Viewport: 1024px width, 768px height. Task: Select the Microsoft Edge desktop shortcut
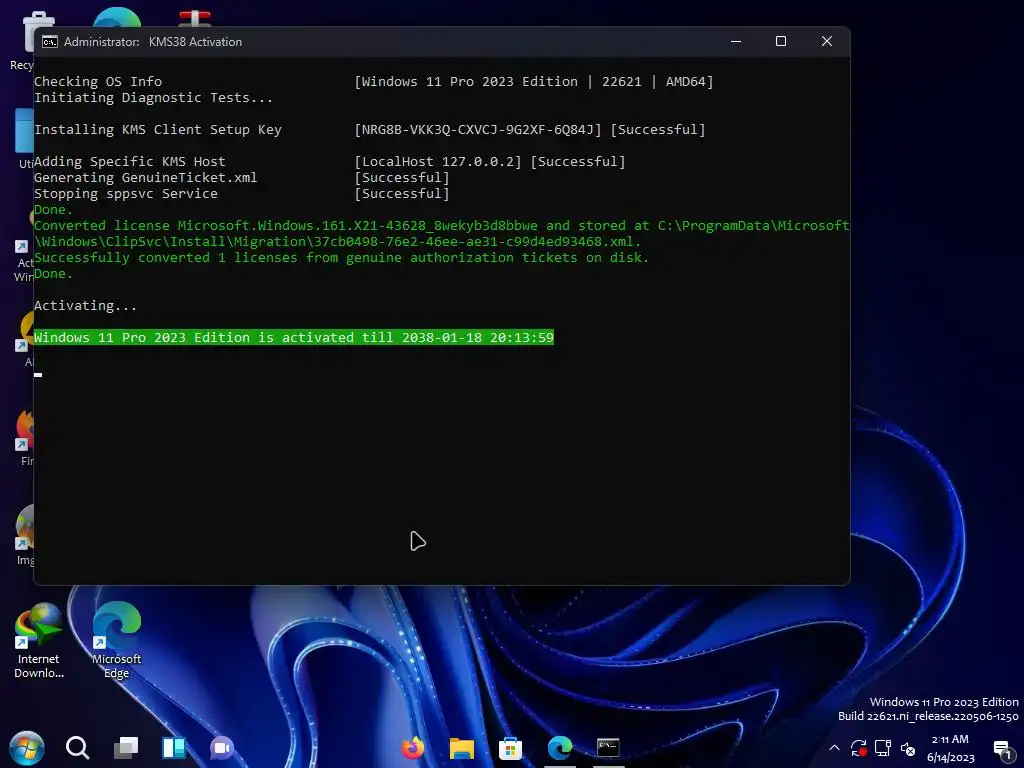coord(116,640)
